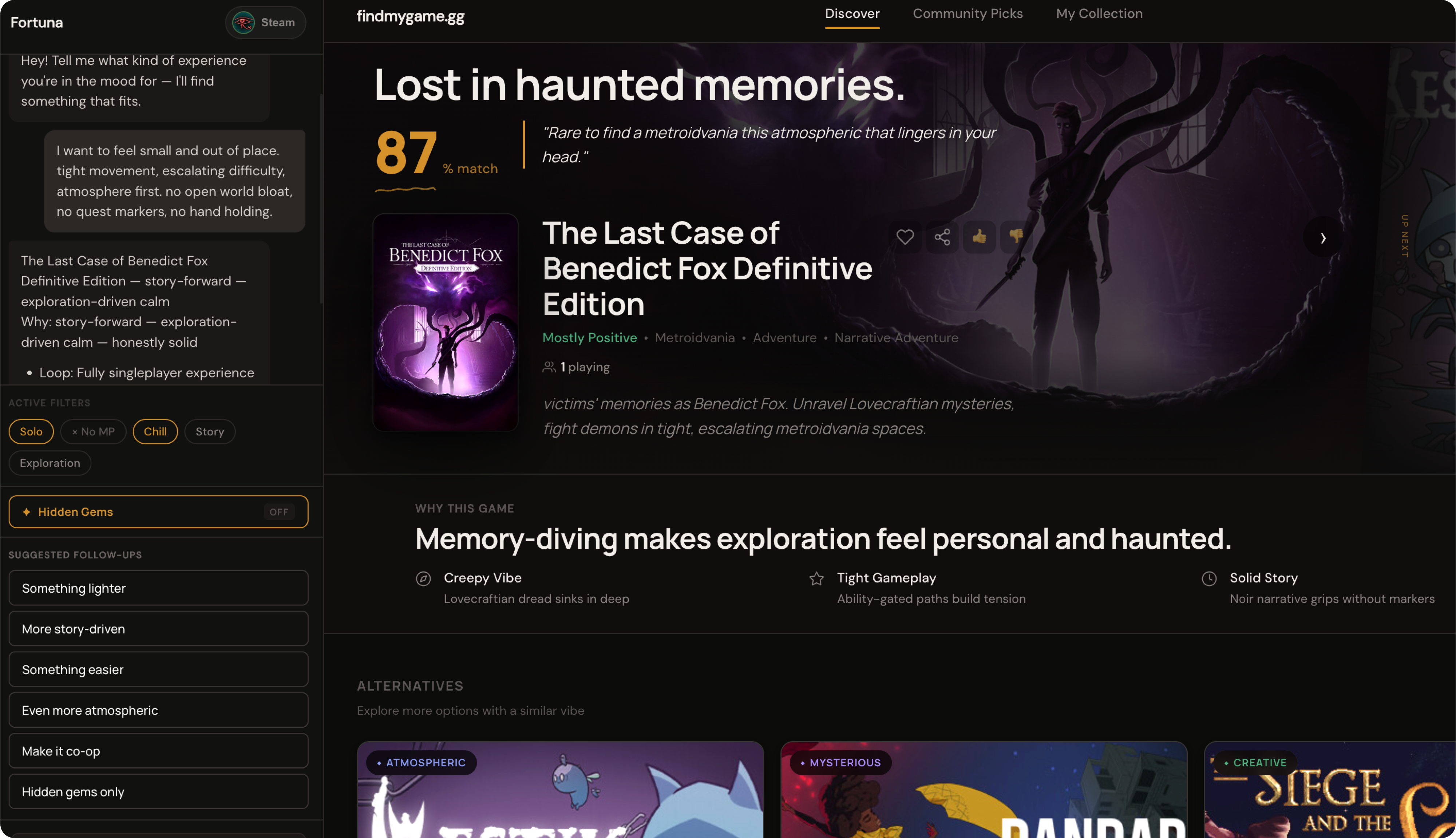Click the share icon
The image size is (1456, 838).
pos(942,237)
